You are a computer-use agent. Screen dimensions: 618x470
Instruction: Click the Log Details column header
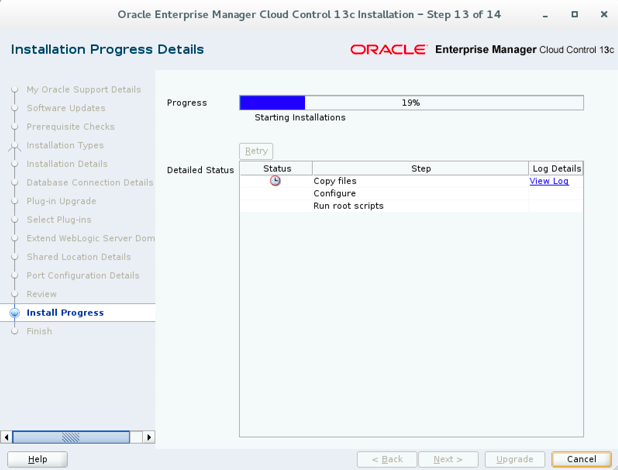pos(556,168)
